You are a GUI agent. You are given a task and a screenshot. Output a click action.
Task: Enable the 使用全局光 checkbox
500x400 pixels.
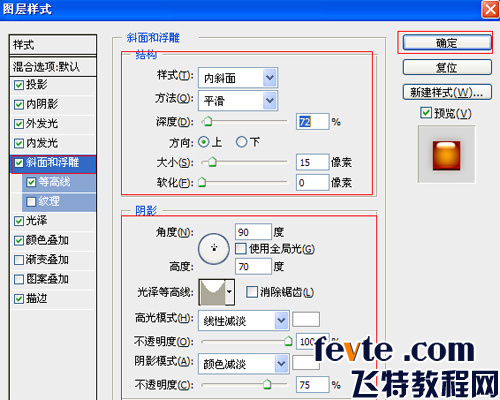coord(241,249)
